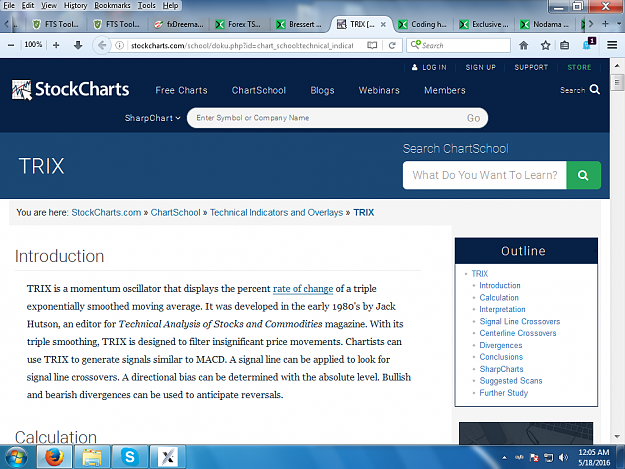
Task: Jump to Signal Line Crossovers in Outline
Action: 519,322
